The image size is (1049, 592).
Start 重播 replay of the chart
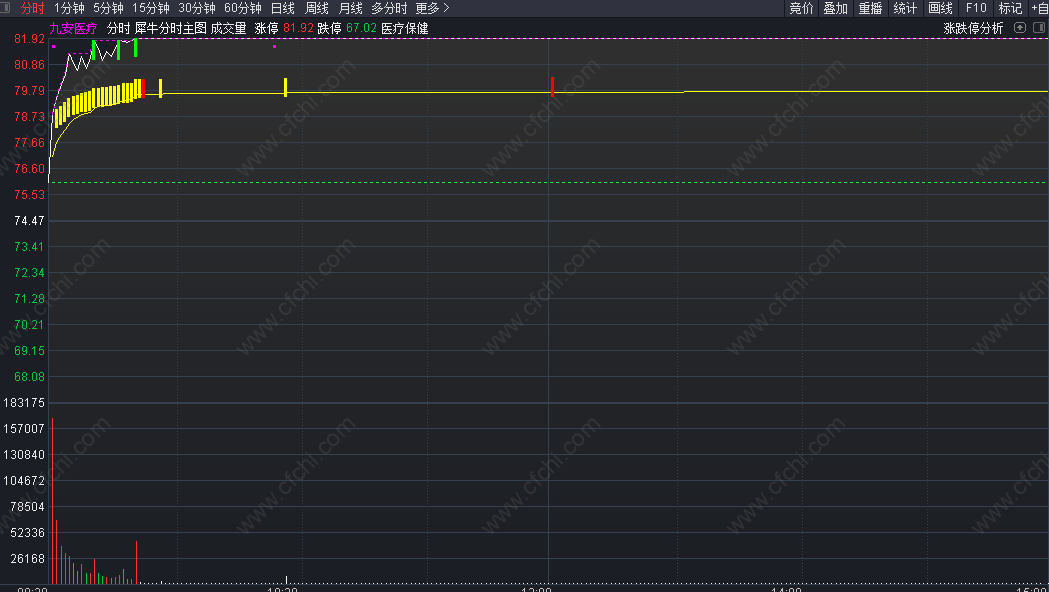point(870,8)
